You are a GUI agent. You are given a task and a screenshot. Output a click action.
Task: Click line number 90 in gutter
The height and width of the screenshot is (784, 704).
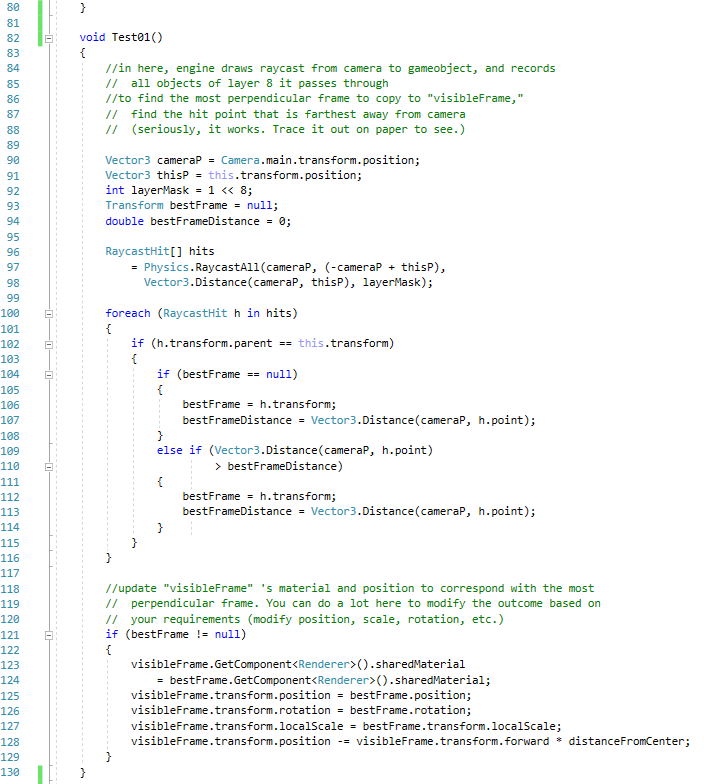pos(13,160)
